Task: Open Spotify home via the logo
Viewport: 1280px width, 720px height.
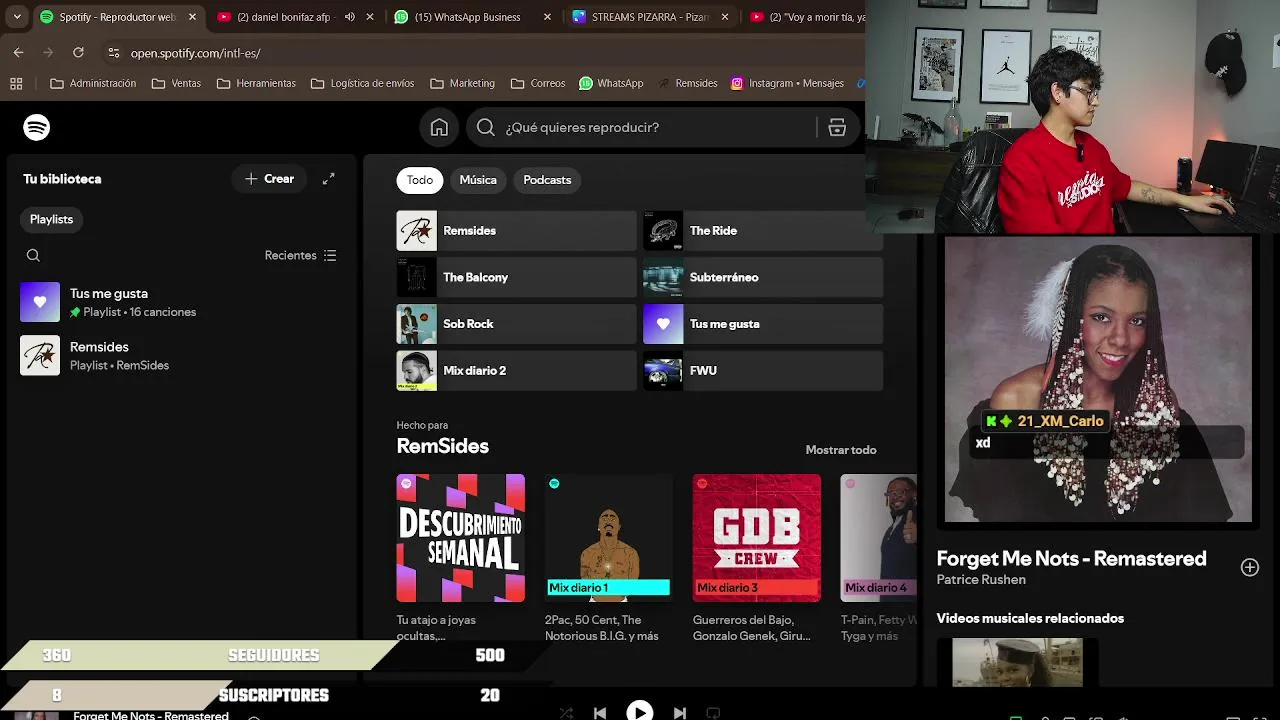Action: point(37,127)
